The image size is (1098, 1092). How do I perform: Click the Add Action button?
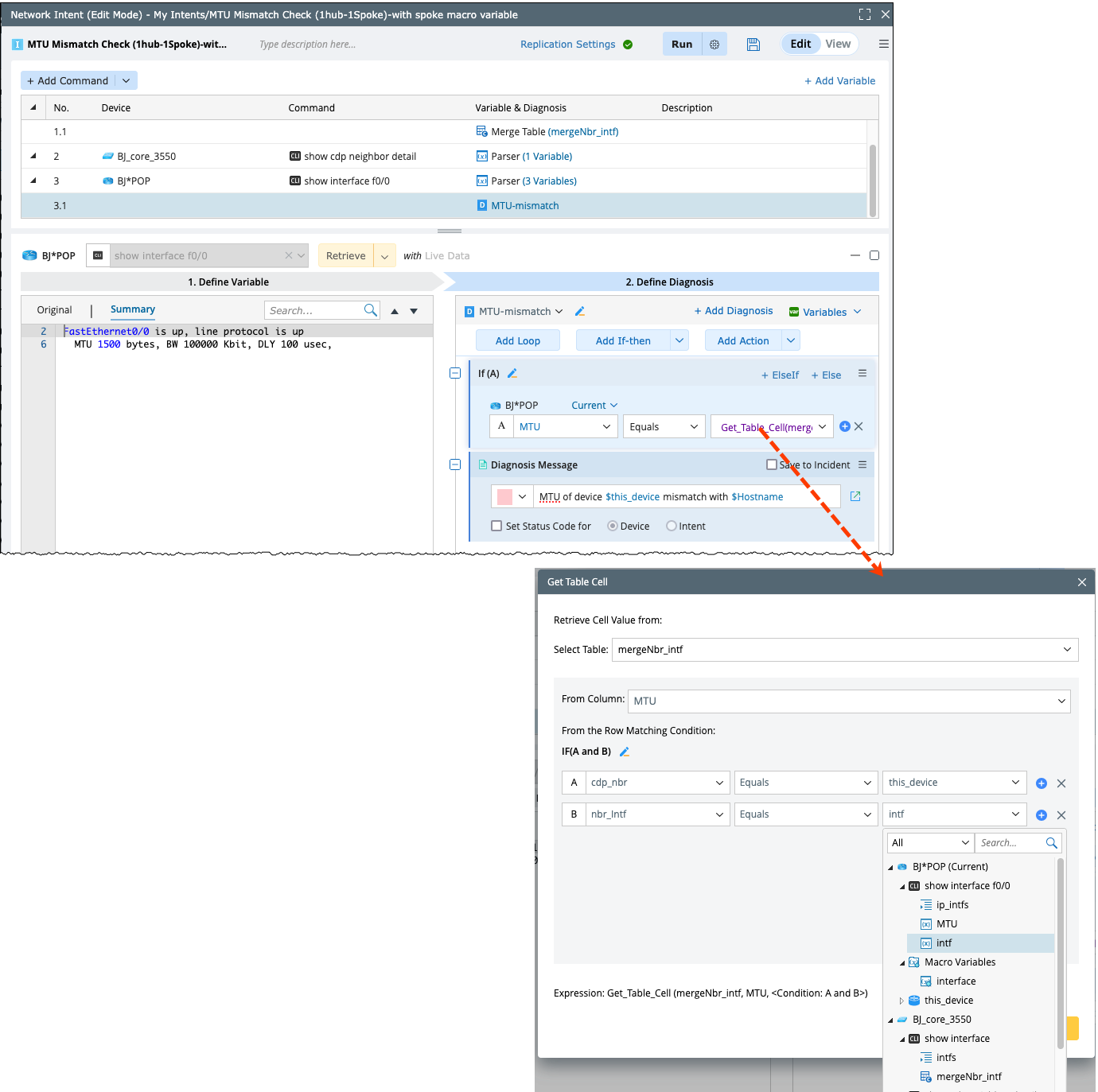[743, 340]
